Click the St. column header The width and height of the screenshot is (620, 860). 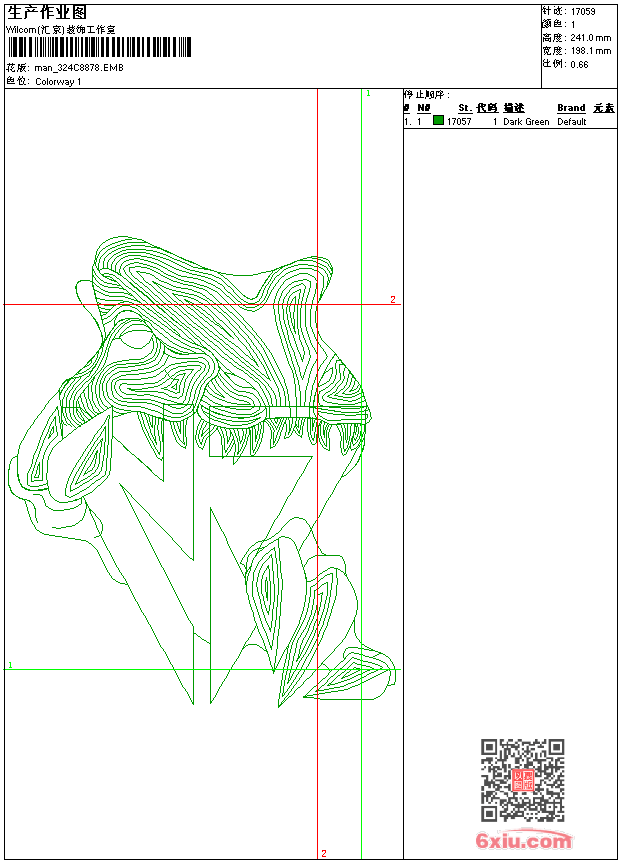click(x=464, y=108)
